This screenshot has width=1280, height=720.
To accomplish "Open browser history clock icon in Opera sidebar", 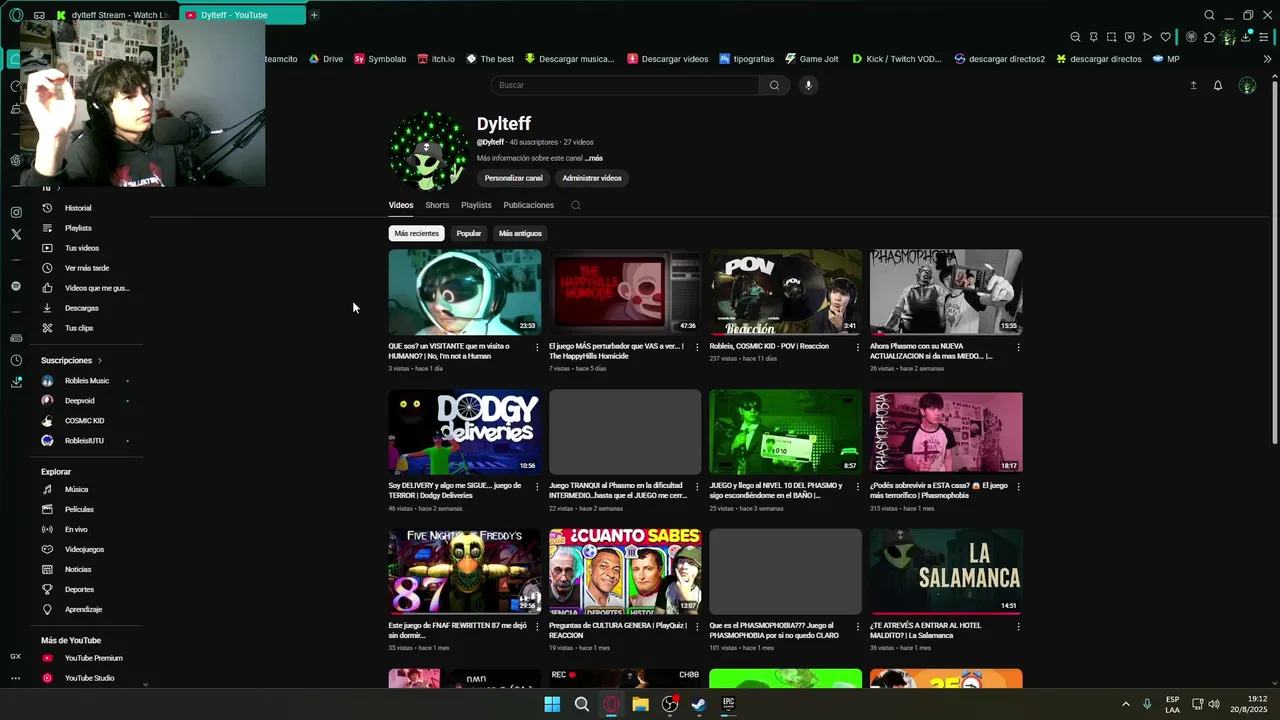I will point(16,360).
